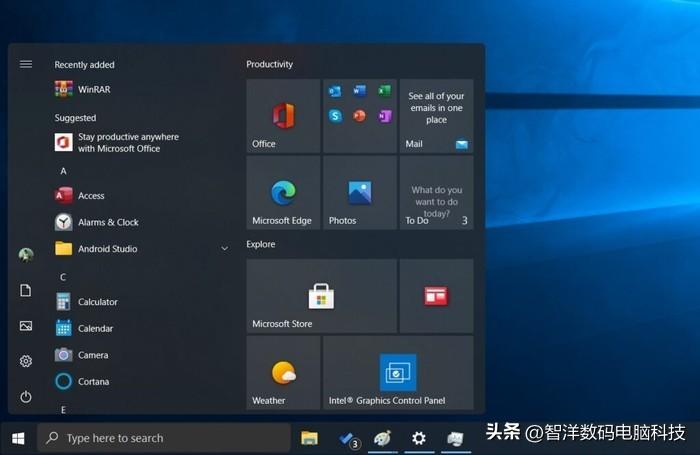Expand the Android Studio folder chevron

pyautogui.click(x=225, y=249)
